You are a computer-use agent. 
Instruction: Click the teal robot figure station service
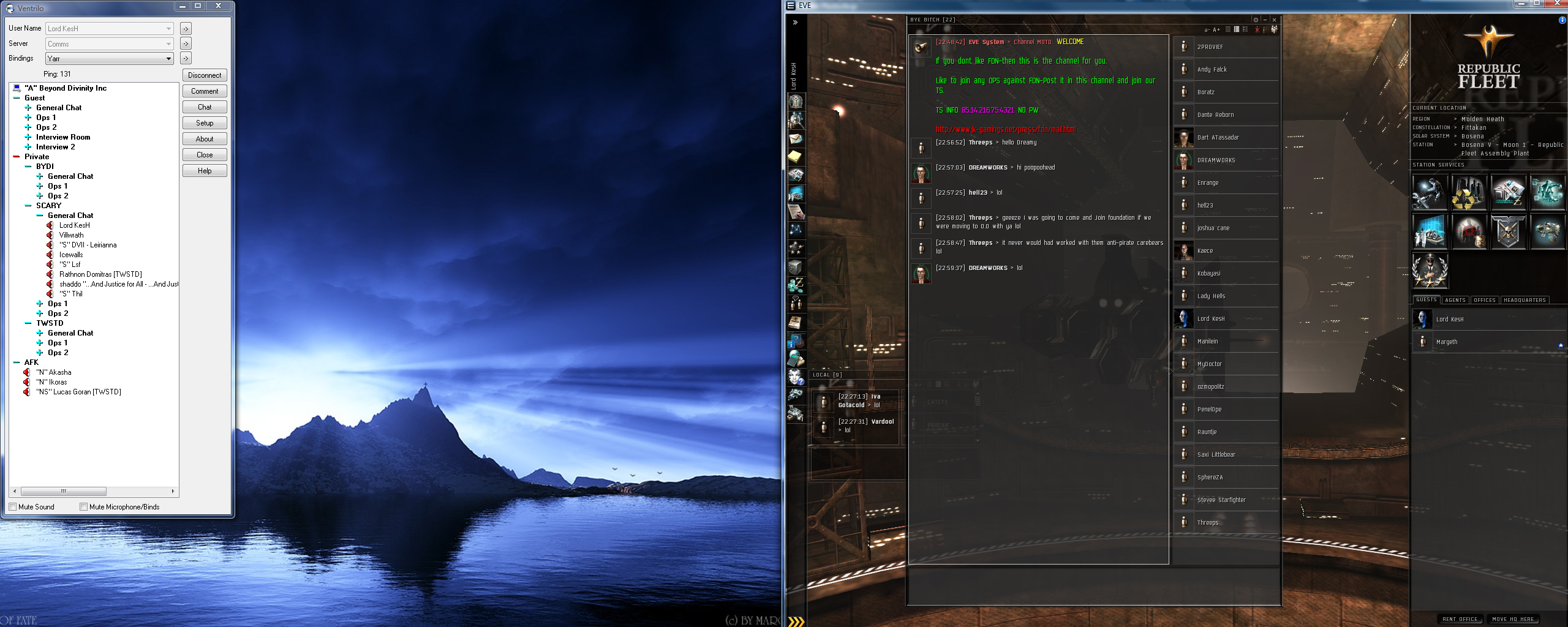1547,192
